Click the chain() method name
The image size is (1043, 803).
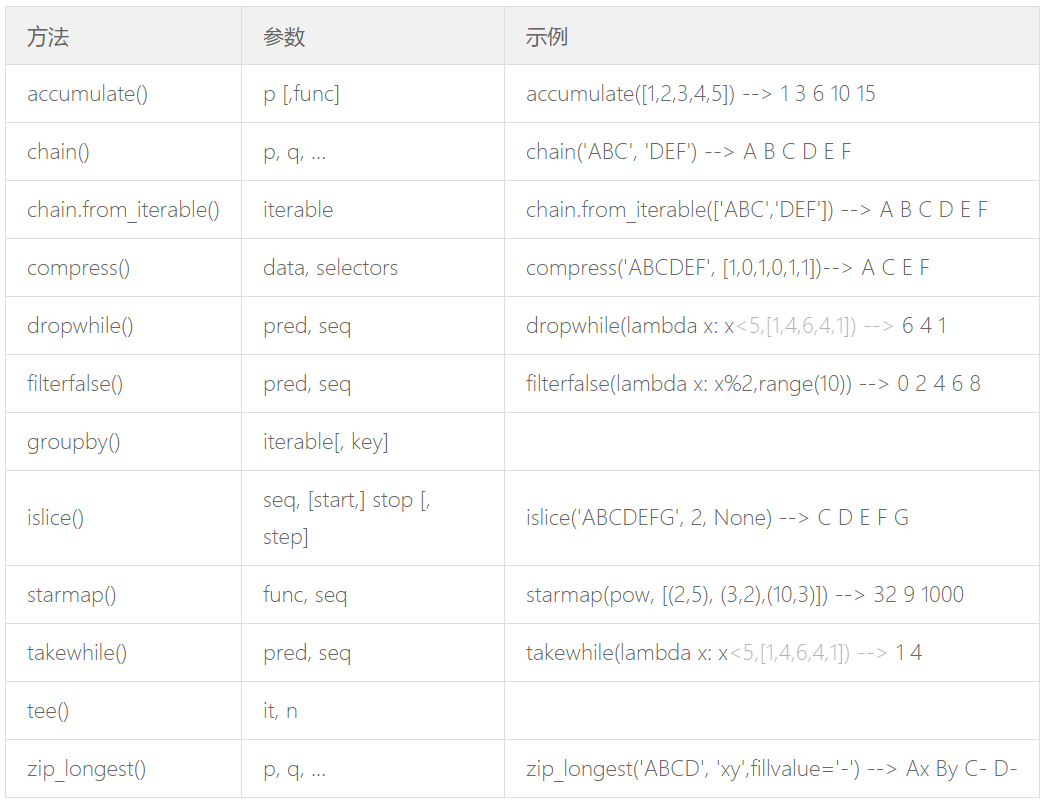(59, 152)
